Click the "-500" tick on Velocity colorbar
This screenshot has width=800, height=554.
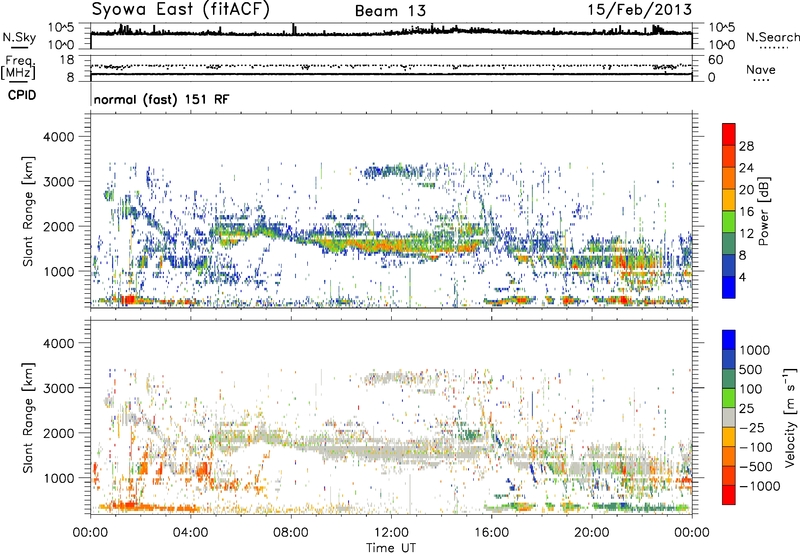click(756, 467)
